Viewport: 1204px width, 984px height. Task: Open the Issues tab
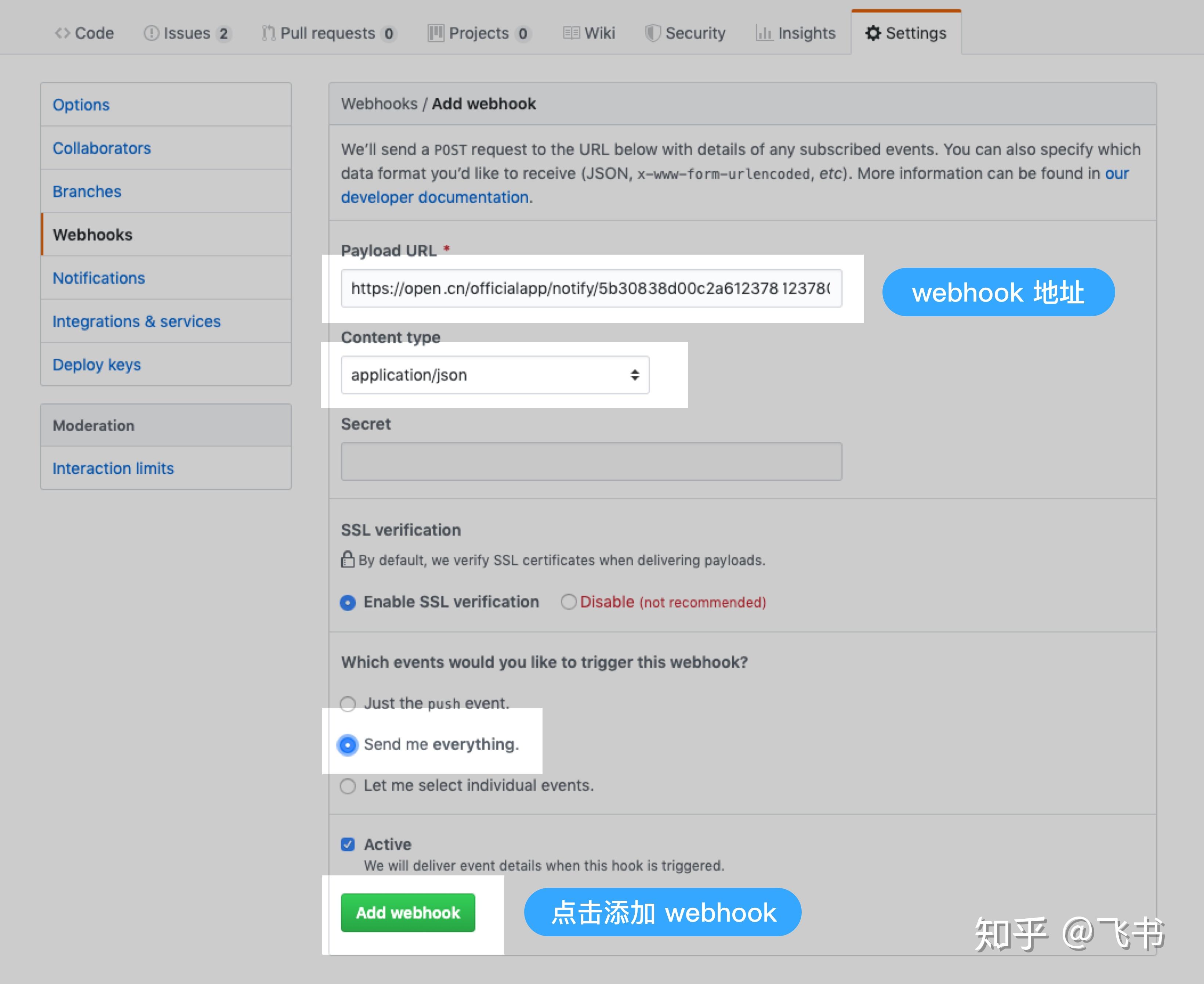187,33
